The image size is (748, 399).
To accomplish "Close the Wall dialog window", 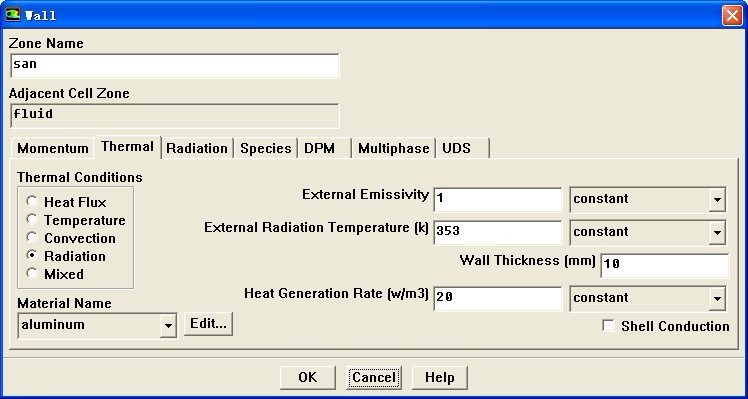I will point(732,15).
